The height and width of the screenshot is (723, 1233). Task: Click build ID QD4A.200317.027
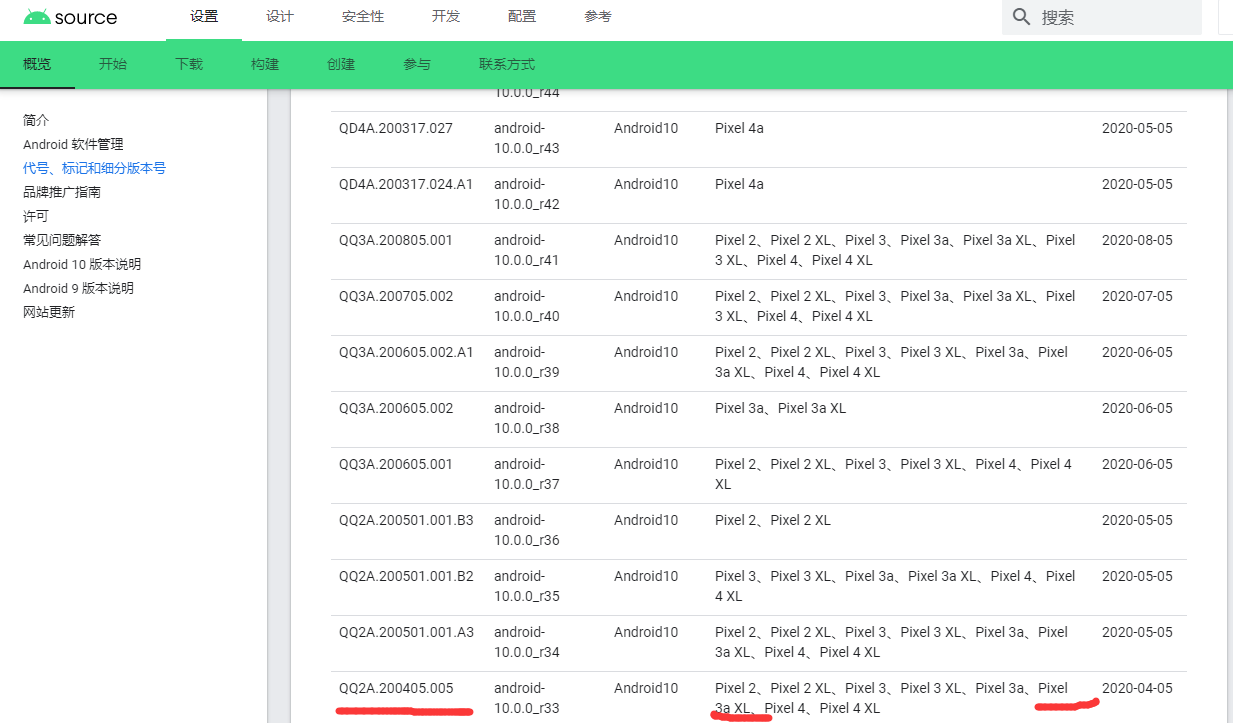[x=396, y=128]
